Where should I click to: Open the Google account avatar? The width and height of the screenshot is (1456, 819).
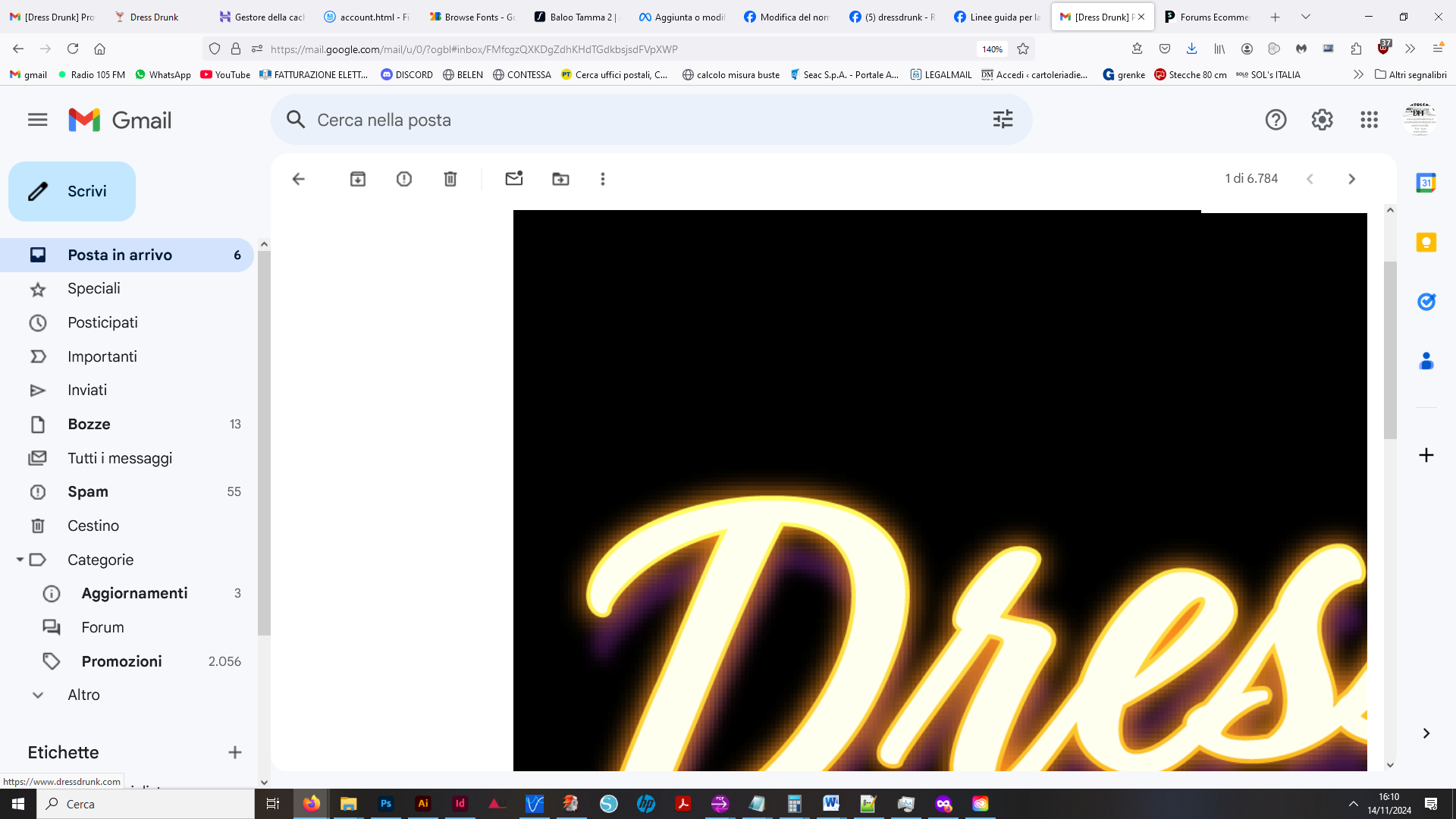1419,119
